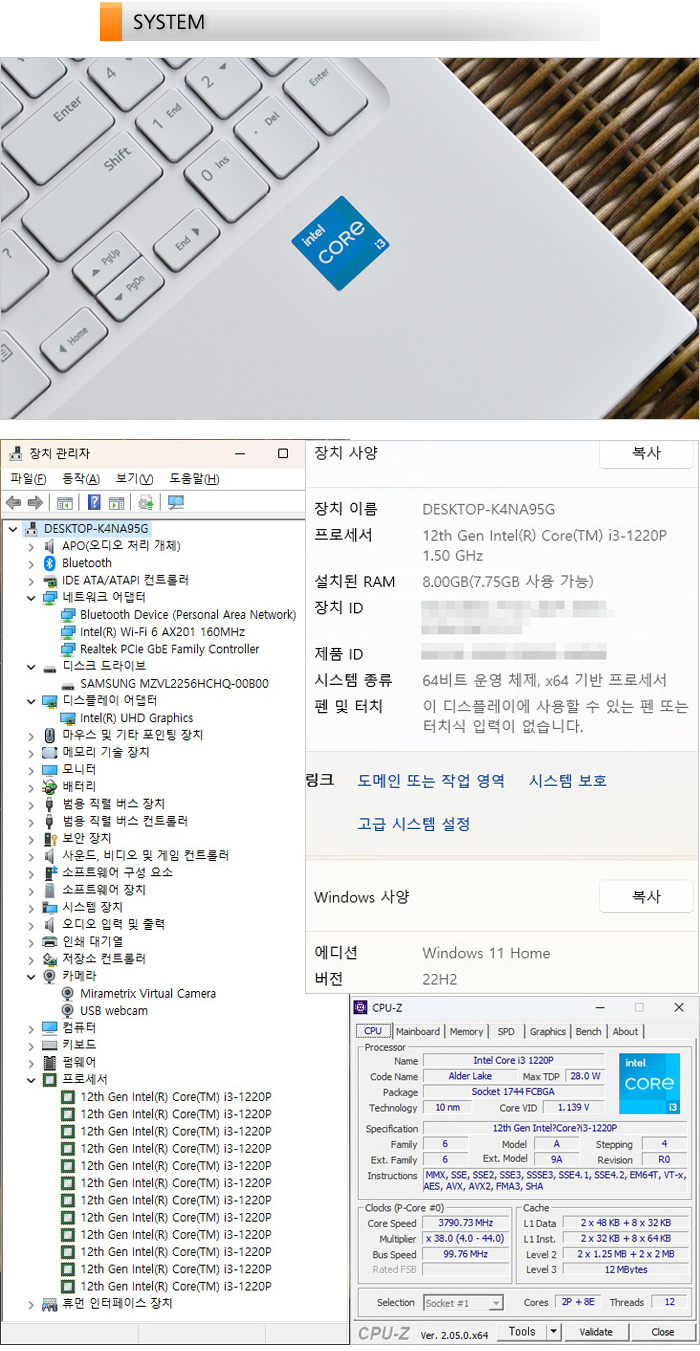Image resolution: width=700 pixels, height=1351 pixels.
Task: Collapse the DESKTOP-K4NA95G root node
Action: pyautogui.click(x=12, y=528)
